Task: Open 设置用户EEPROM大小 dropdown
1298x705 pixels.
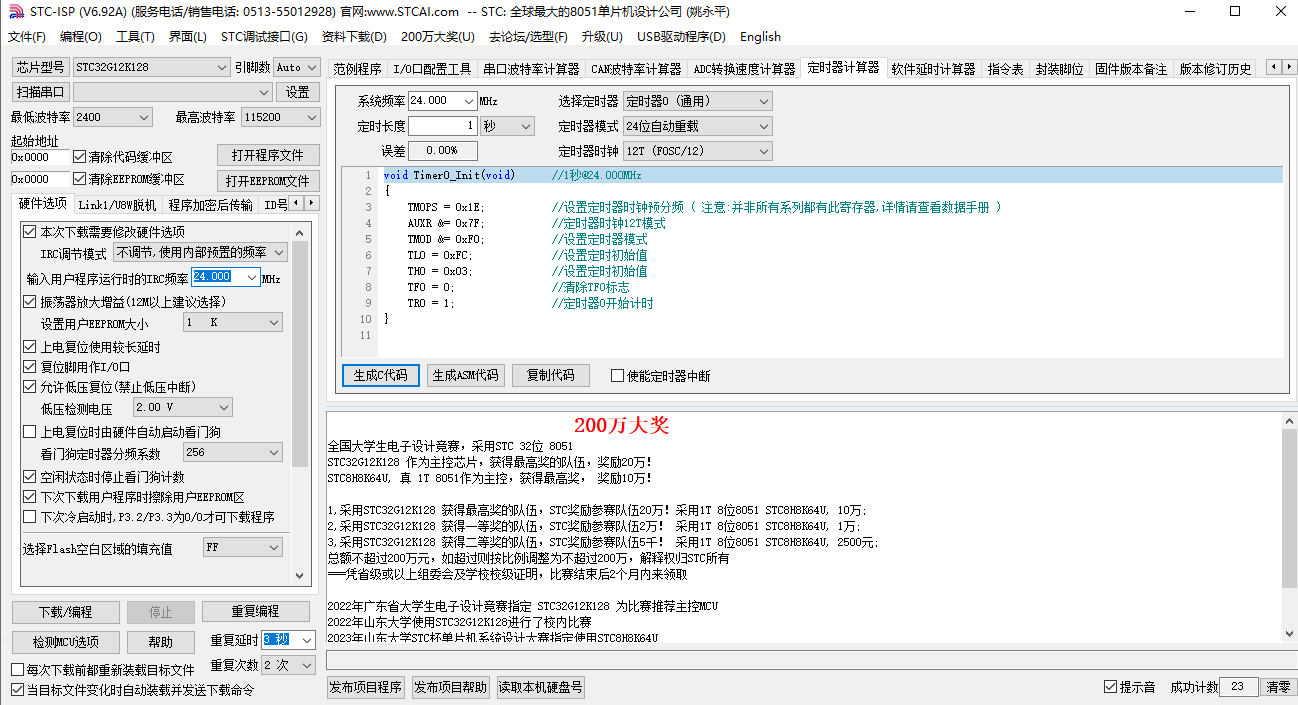Action: (233, 322)
